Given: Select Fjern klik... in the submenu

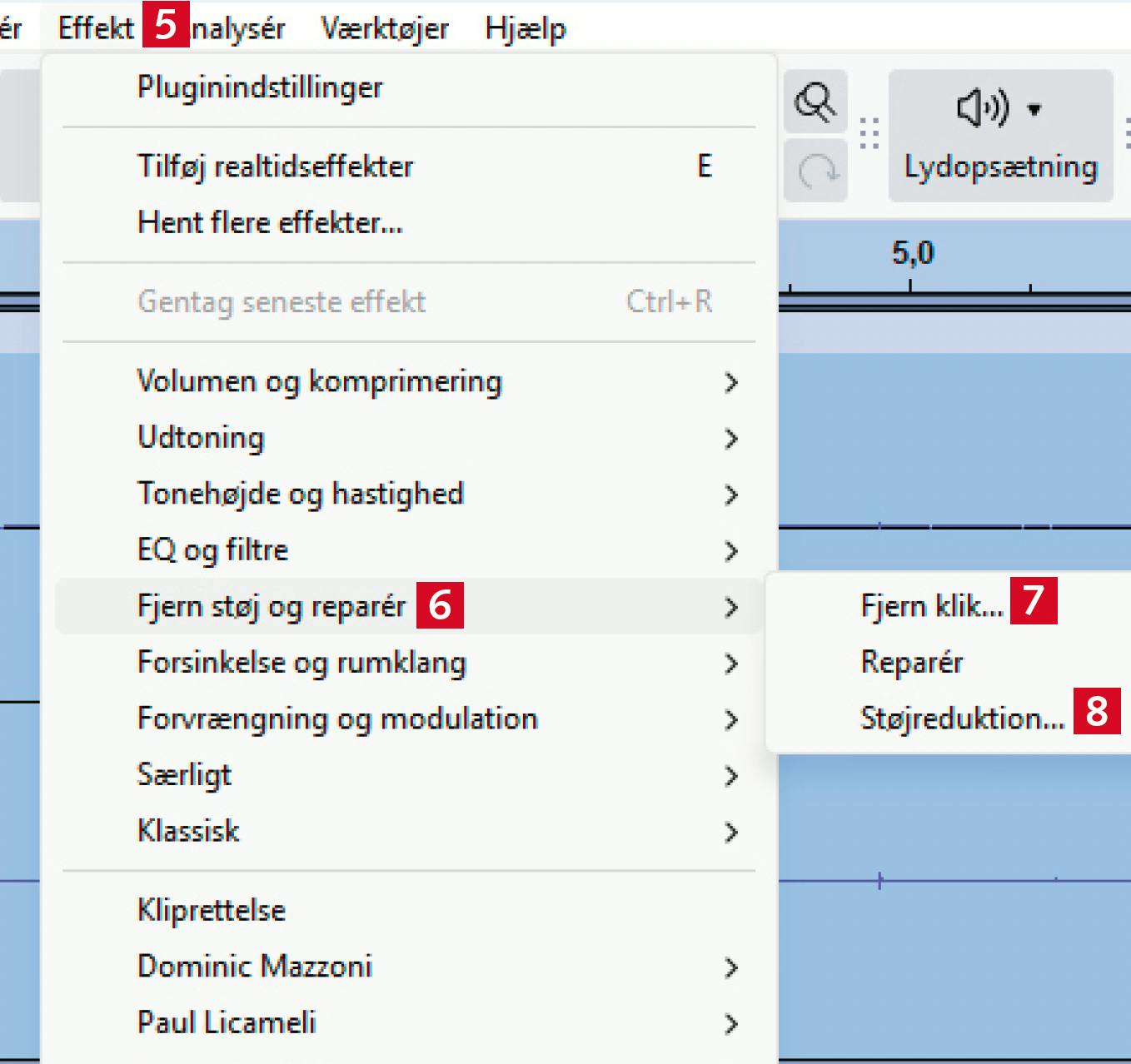Looking at the screenshot, I should [x=931, y=605].
